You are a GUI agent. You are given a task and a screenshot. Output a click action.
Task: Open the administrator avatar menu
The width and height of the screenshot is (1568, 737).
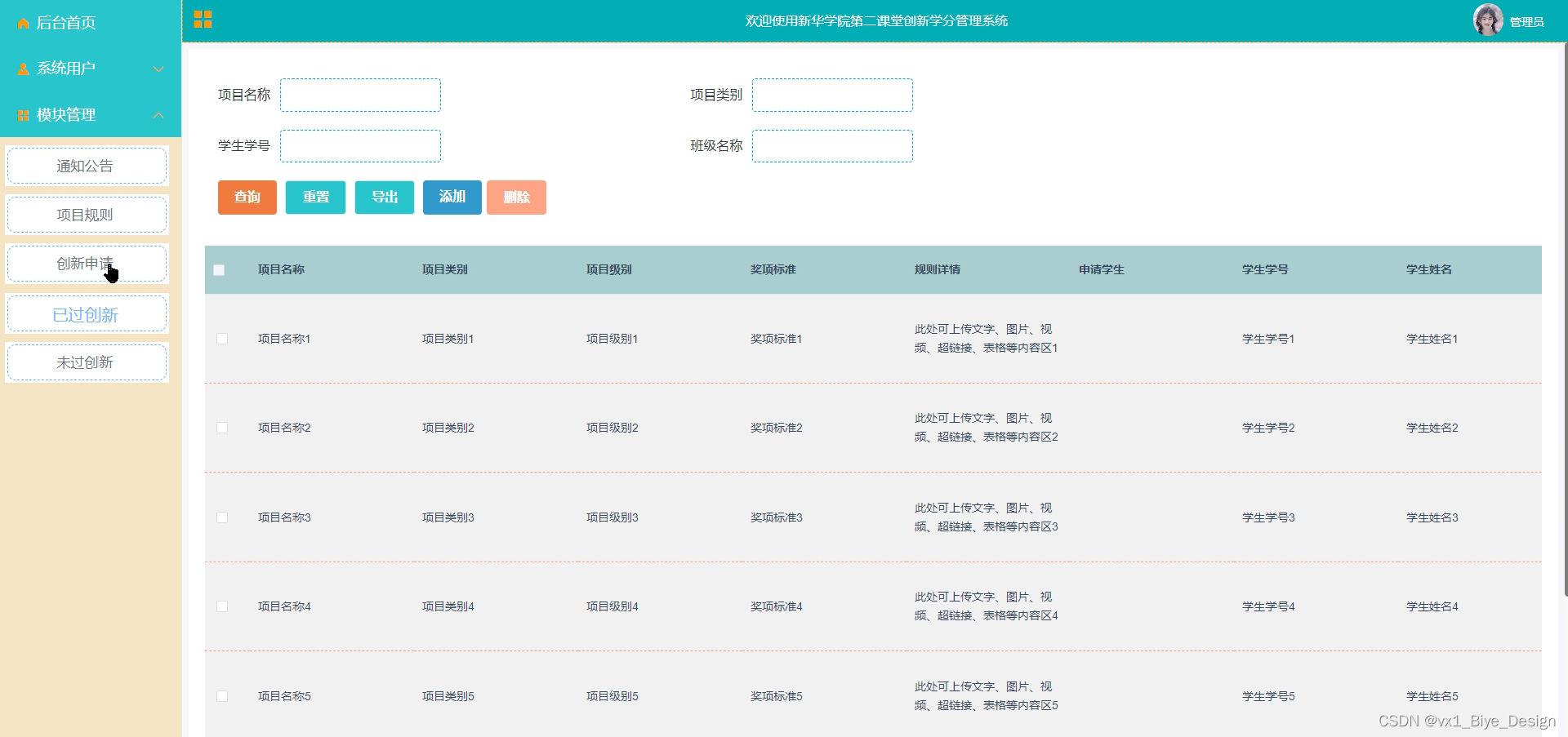[1488, 20]
